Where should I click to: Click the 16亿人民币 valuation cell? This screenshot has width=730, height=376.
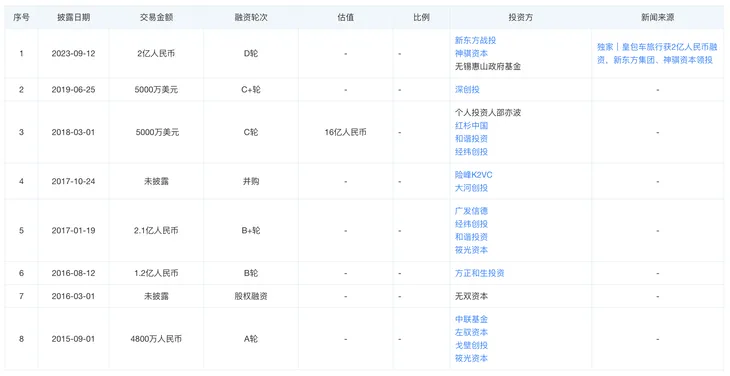click(x=345, y=132)
